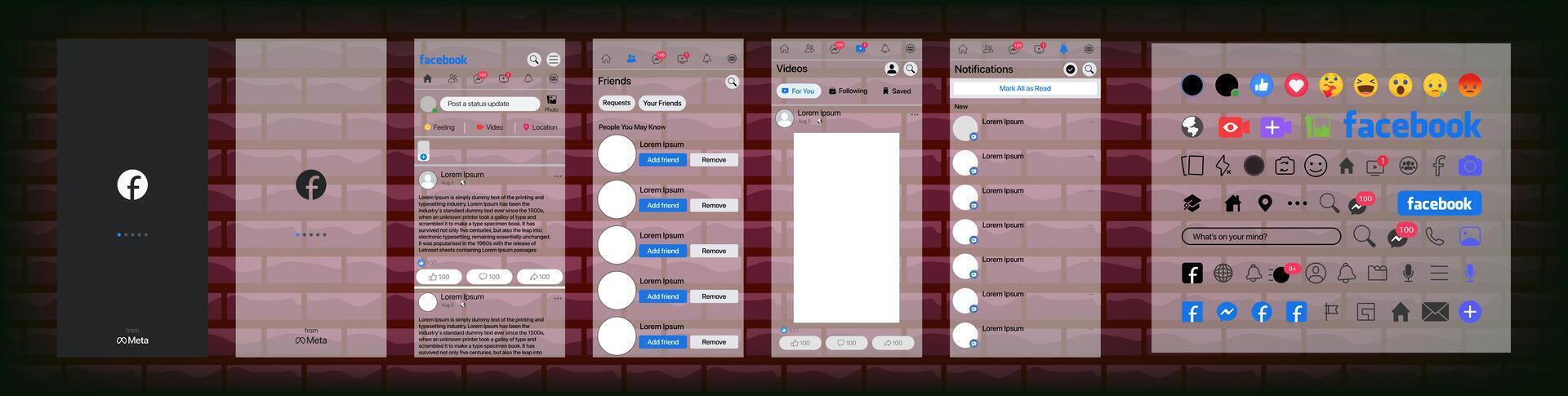Click the Photo icon beside the status field
This screenshot has width=1568, height=396.
552,103
